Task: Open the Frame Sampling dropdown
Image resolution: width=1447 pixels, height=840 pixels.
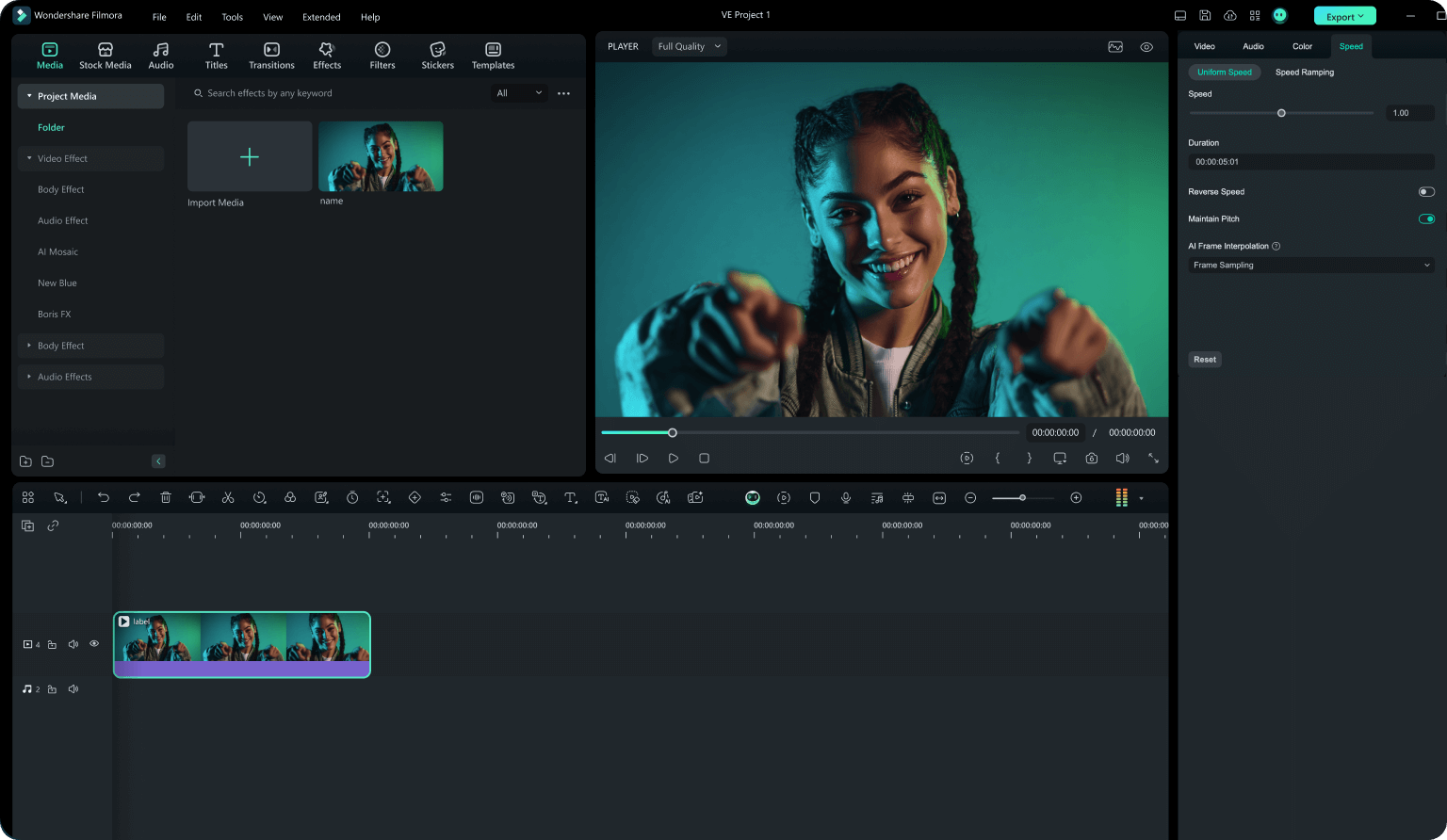Action: 1310,266
